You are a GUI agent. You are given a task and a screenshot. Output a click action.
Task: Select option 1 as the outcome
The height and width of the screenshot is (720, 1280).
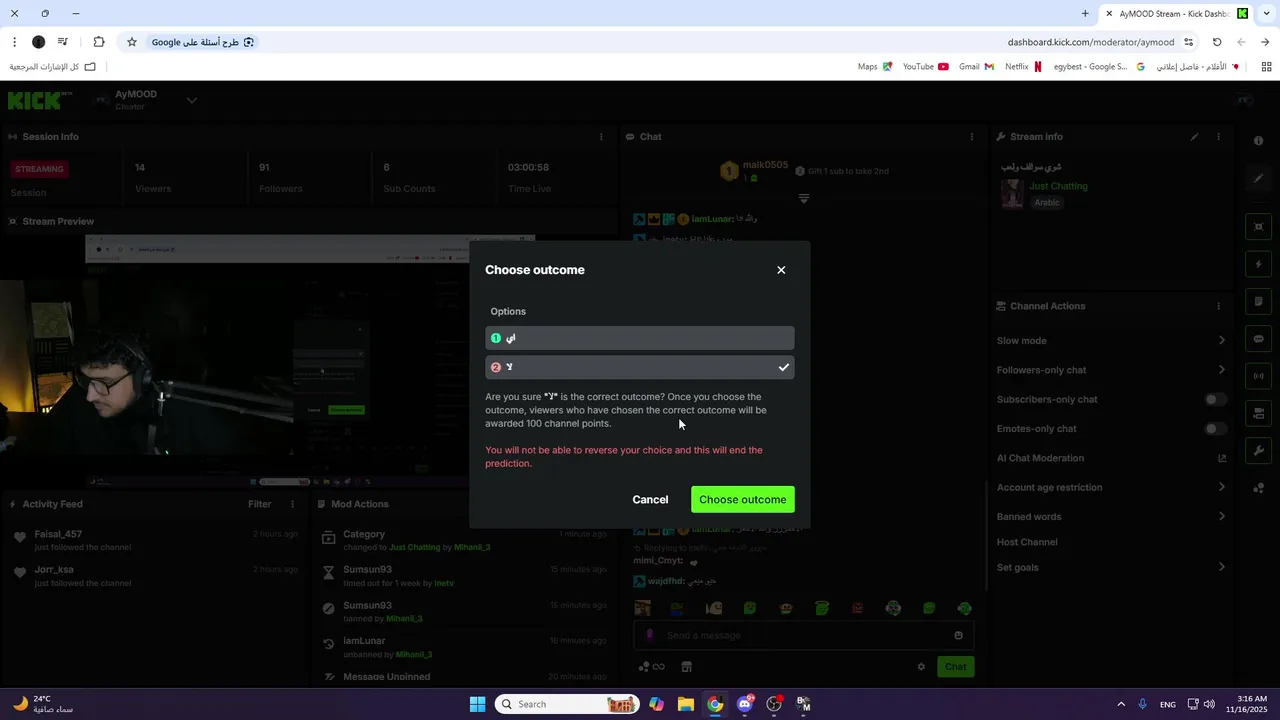pos(640,338)
